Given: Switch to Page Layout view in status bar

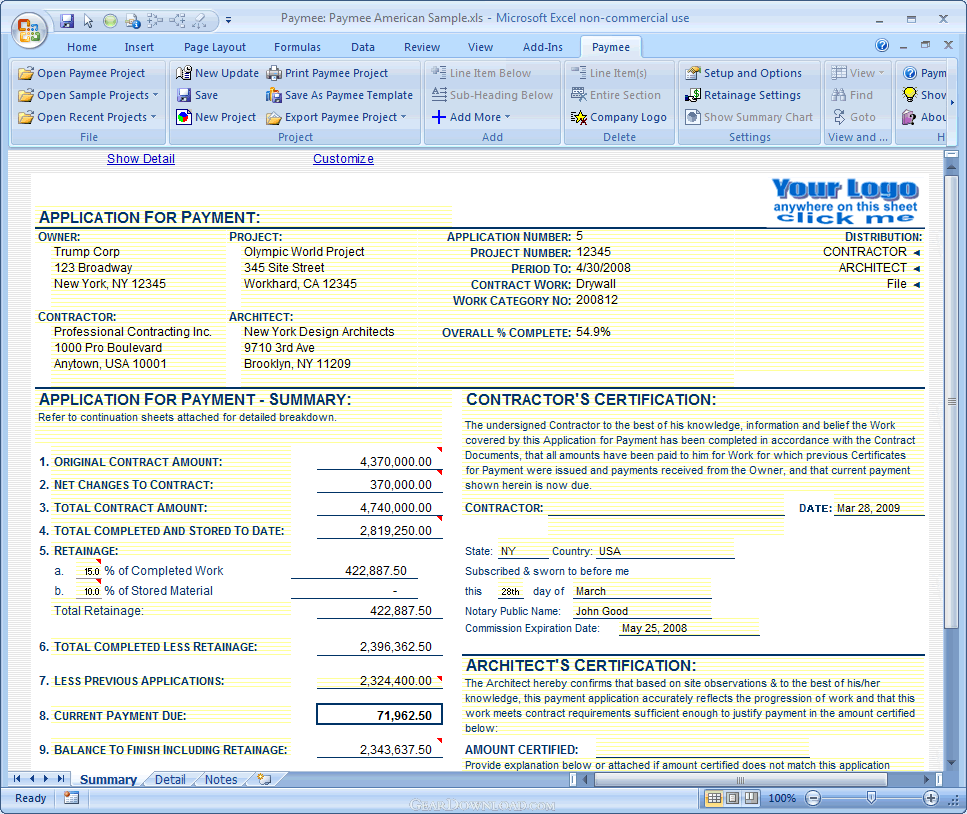Looking at the screenshot, I should [733, 798].
